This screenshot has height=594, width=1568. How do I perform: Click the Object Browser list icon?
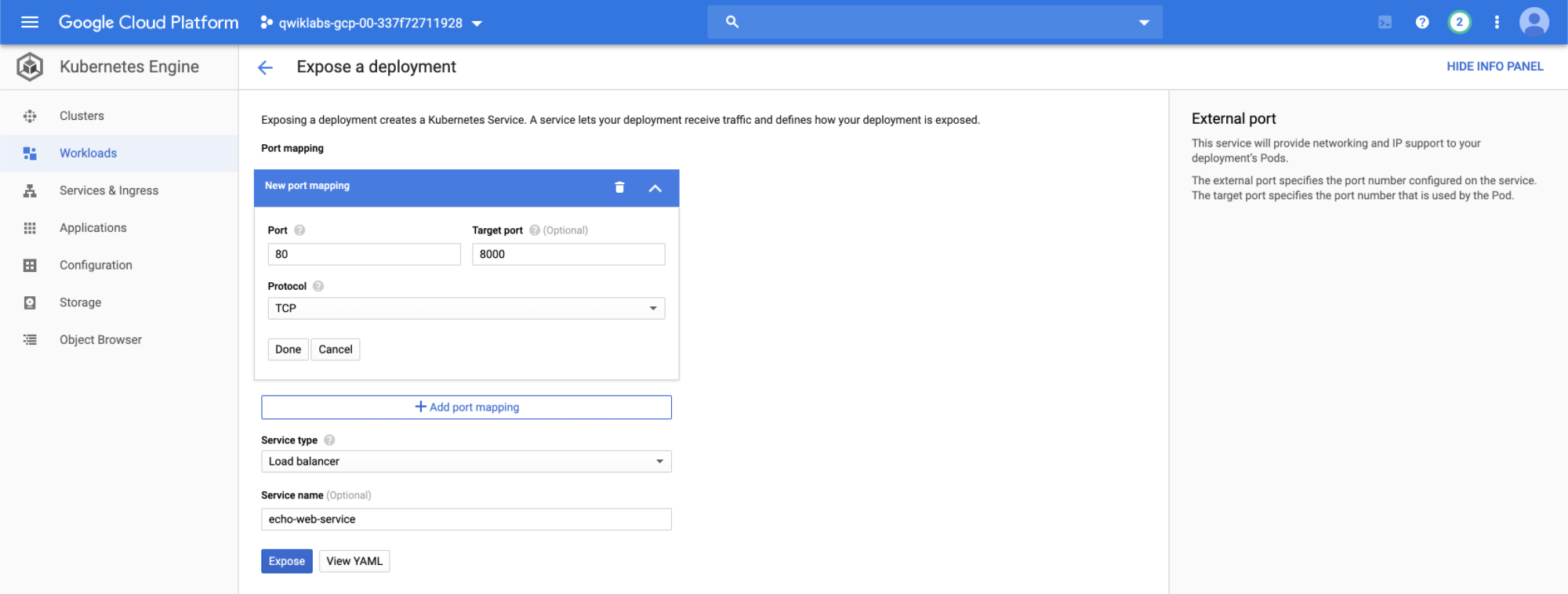pyautogui.click(x=30, y=340)
